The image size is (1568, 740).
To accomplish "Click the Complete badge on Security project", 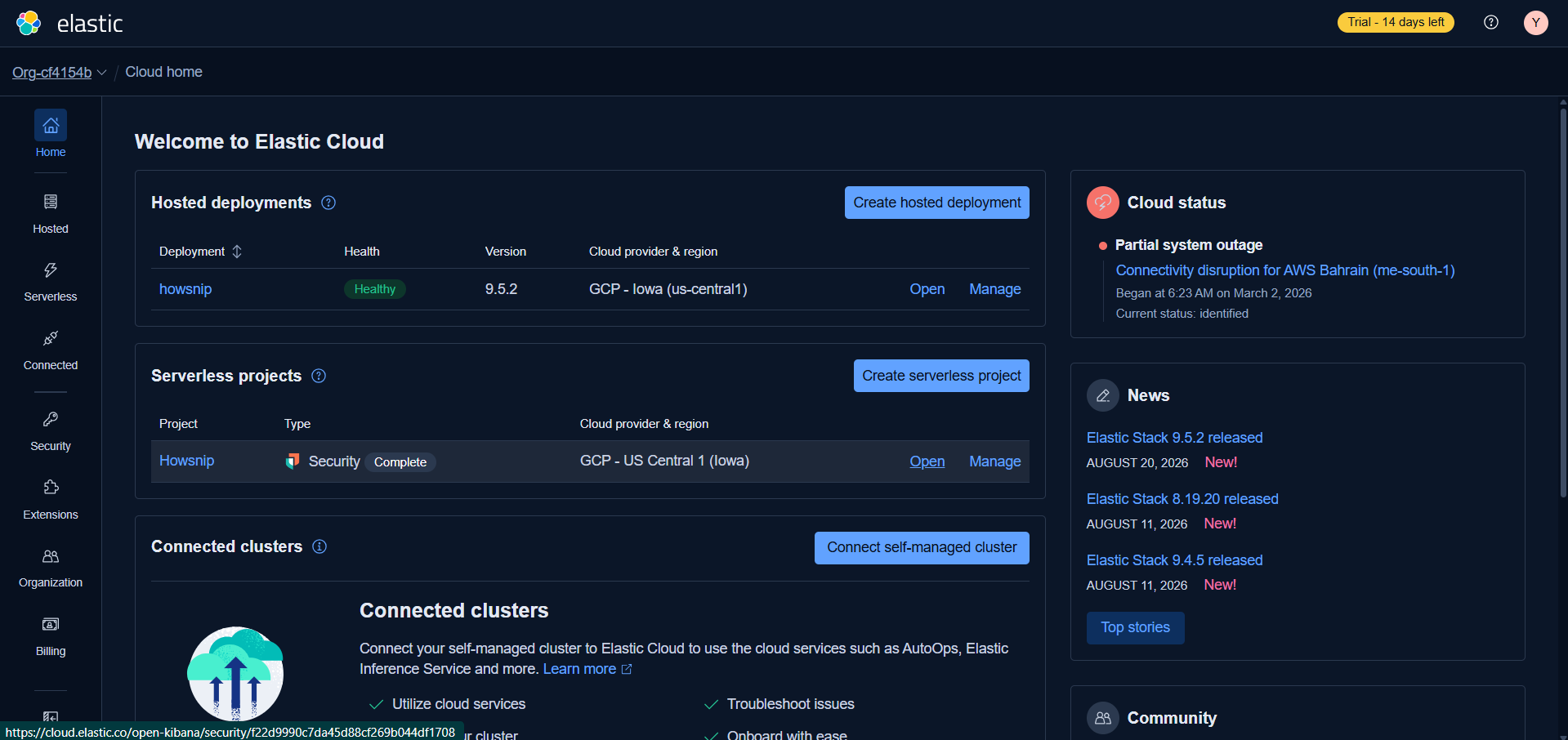I will 400,462.
